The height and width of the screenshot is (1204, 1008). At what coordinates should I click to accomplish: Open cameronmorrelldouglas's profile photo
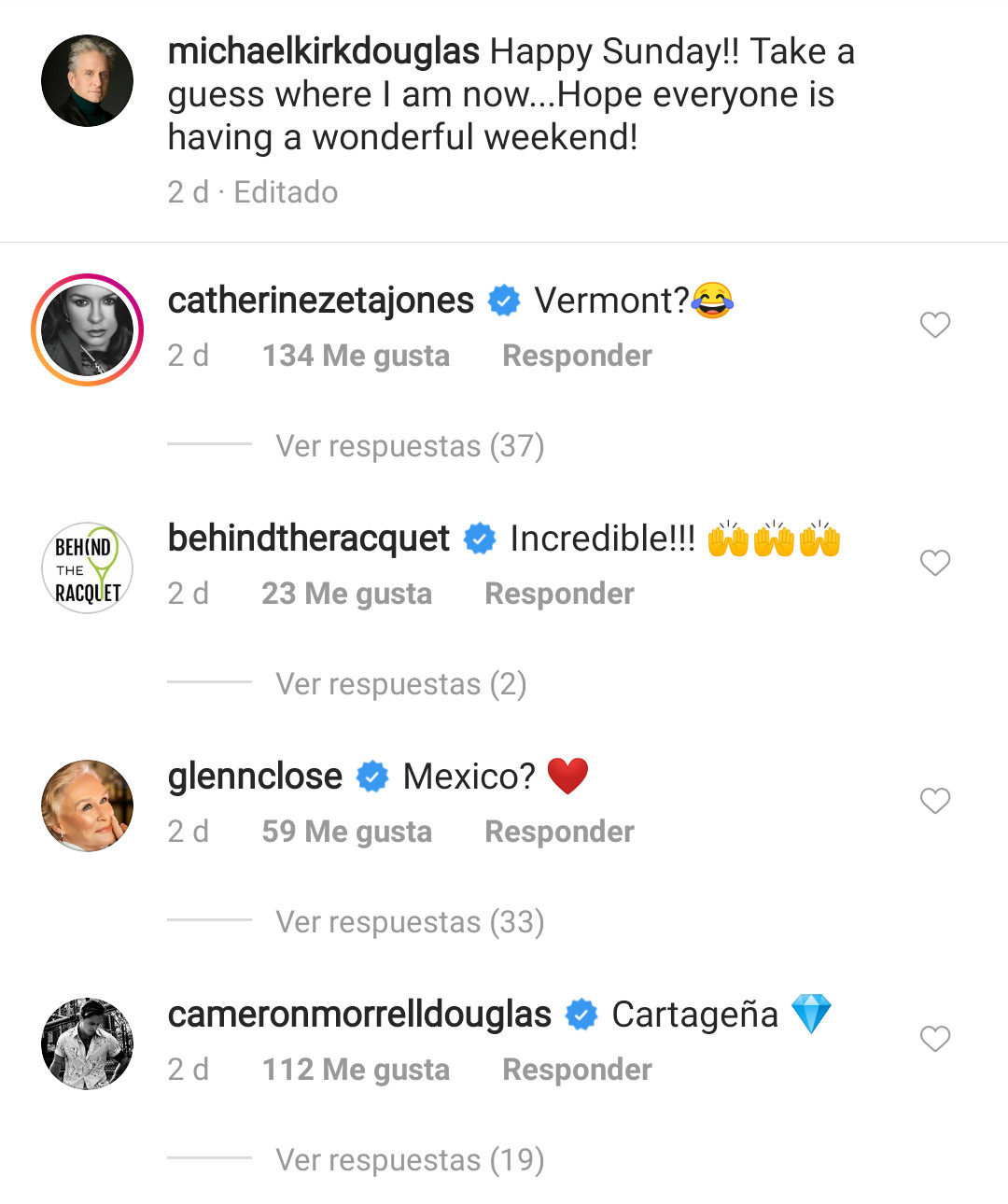pos(88,1043)
